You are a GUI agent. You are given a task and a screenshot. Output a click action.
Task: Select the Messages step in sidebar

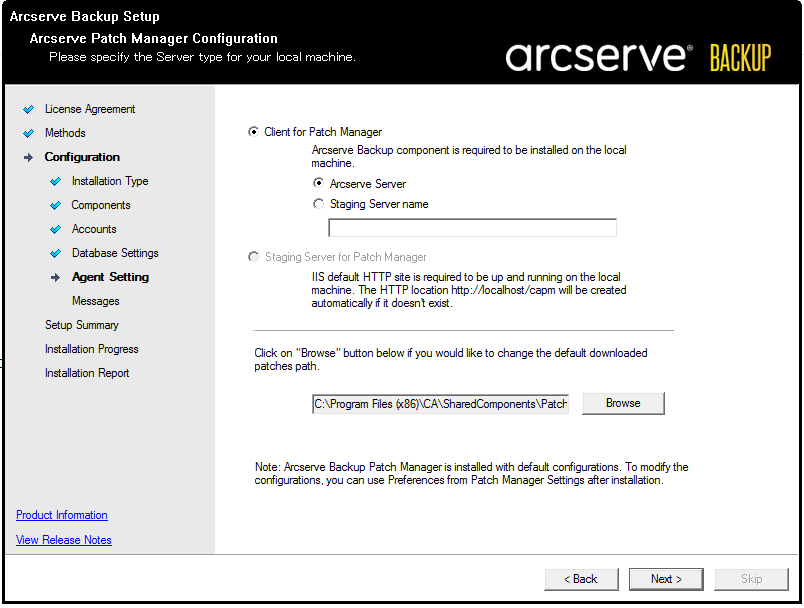click(95, 301)
